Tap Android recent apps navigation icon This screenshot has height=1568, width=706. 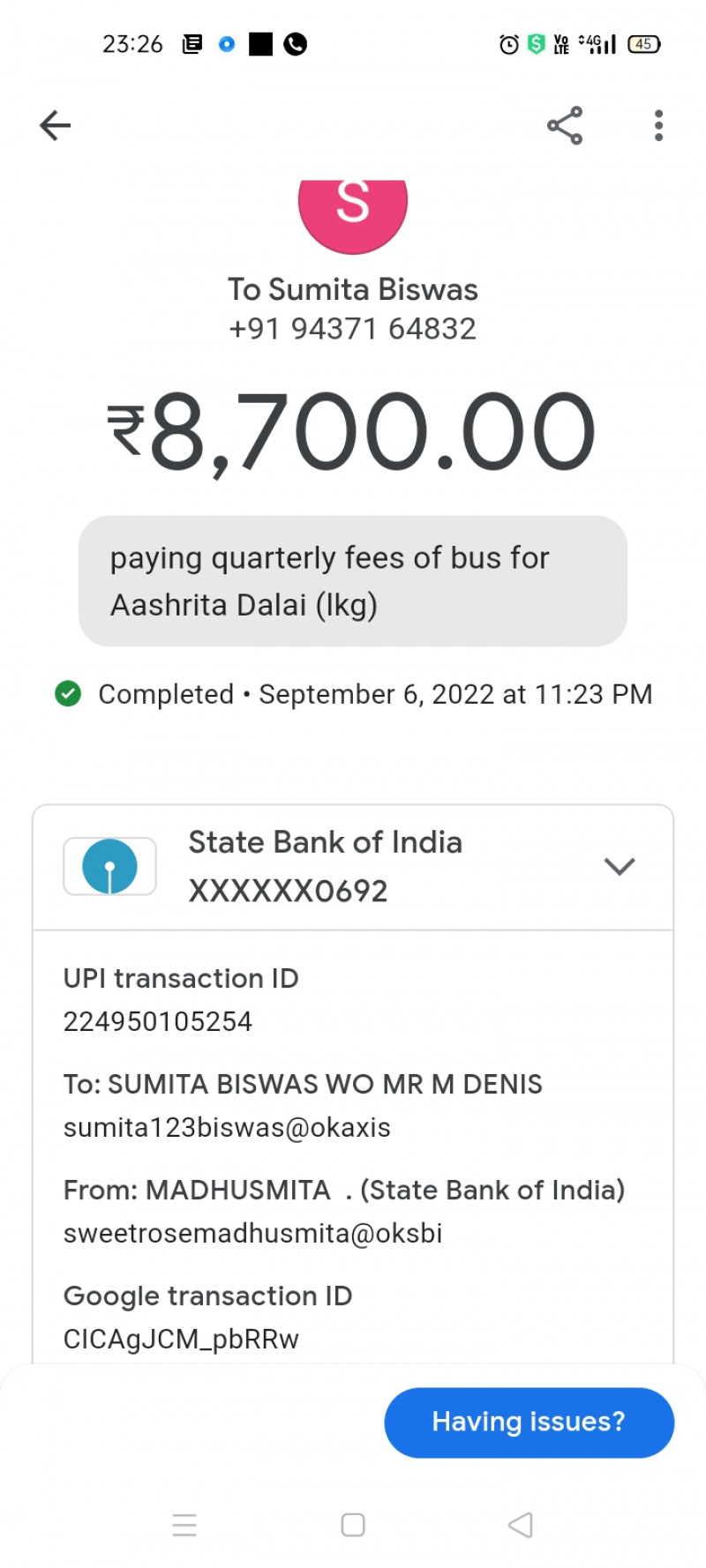184,1525
